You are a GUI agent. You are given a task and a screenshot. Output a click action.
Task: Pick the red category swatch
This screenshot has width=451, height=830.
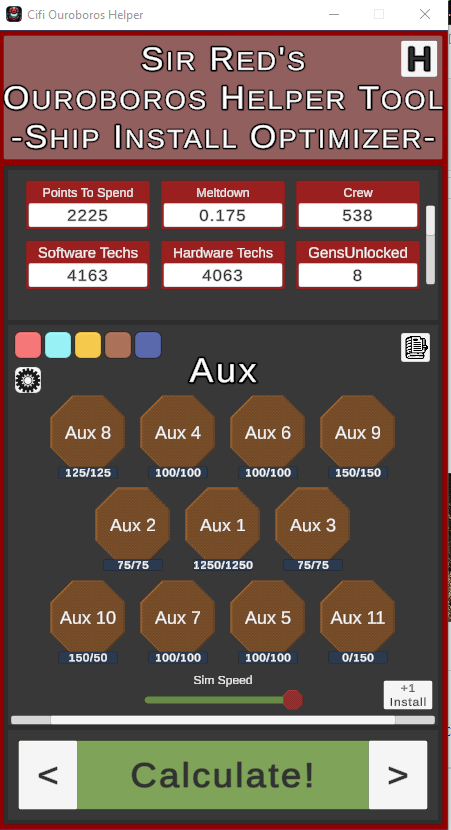(x=28, y=345)
